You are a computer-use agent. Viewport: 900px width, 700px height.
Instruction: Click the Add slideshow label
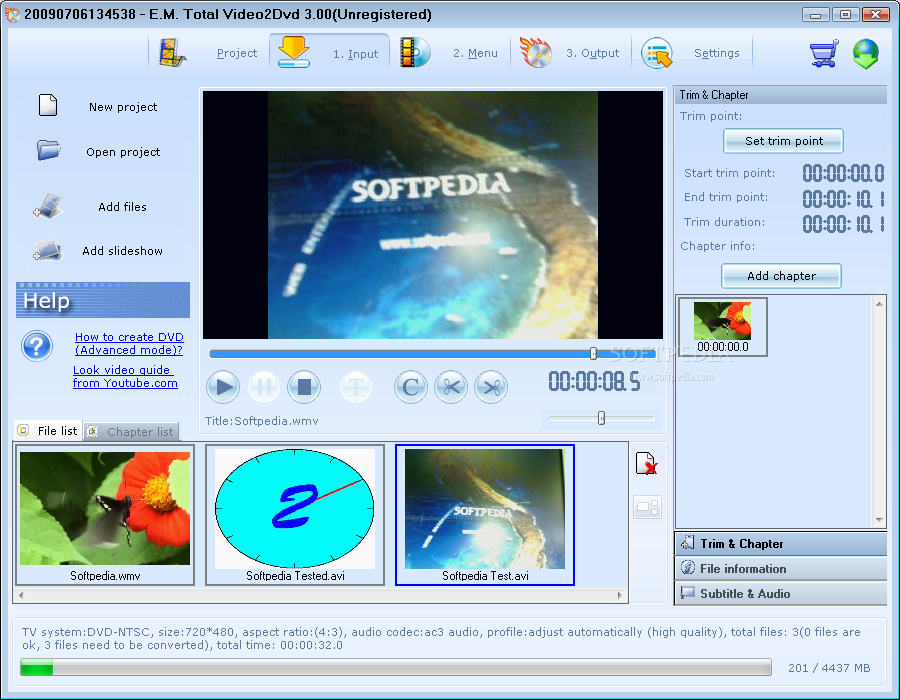tap(122, 251)
